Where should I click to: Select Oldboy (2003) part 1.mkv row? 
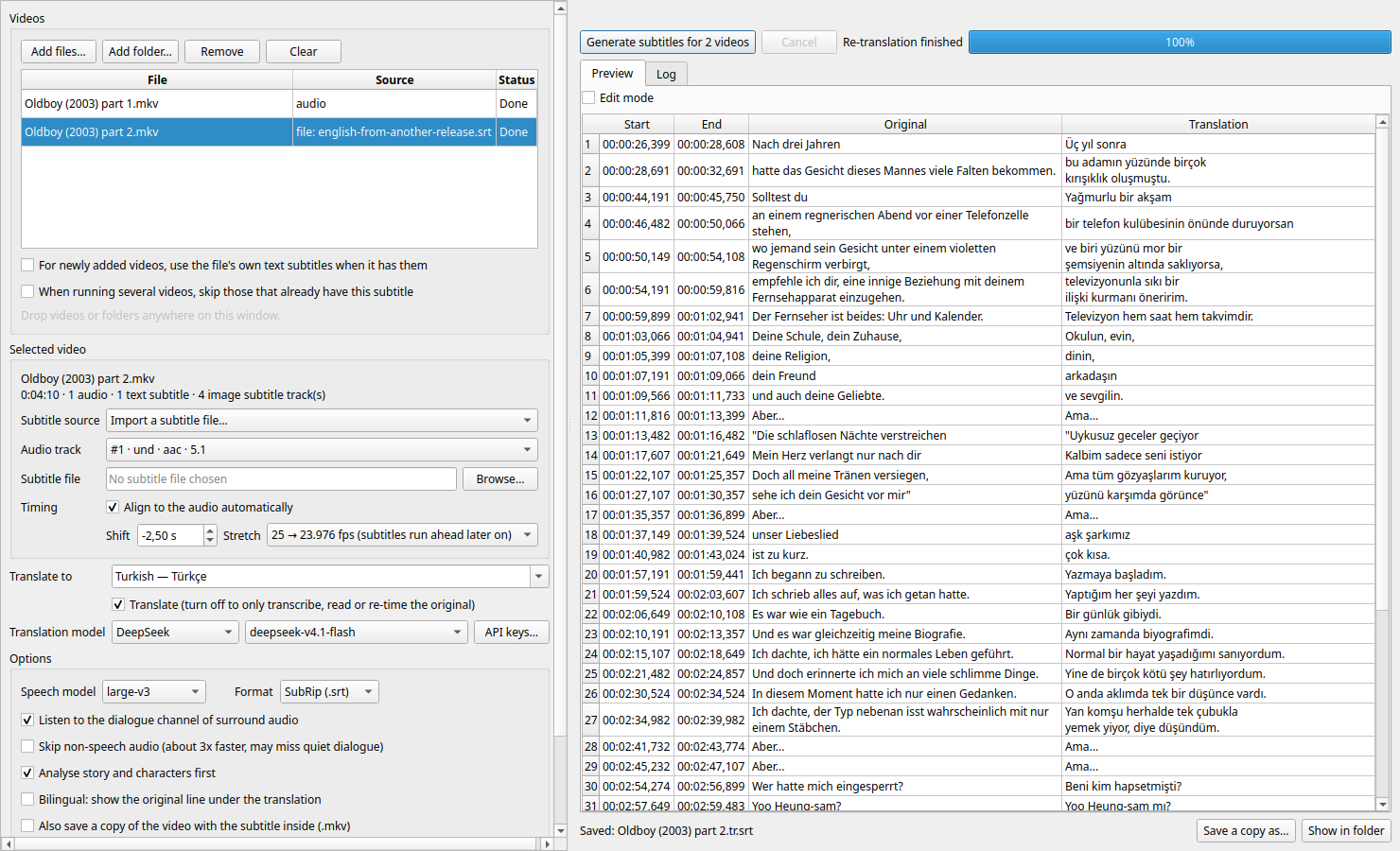click(279, 104)
